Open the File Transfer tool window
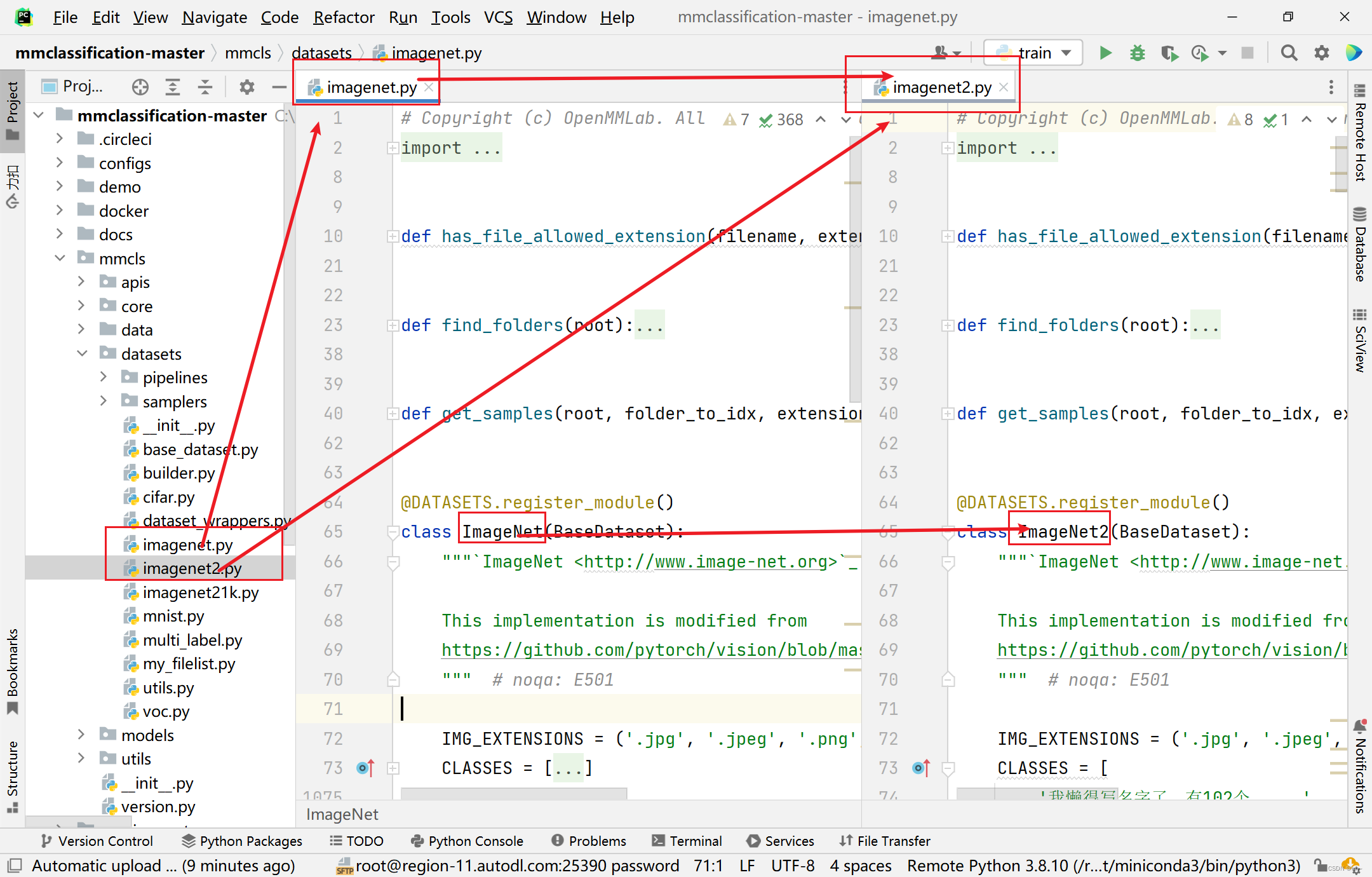The image size is (1372, 877). point(884,841)
